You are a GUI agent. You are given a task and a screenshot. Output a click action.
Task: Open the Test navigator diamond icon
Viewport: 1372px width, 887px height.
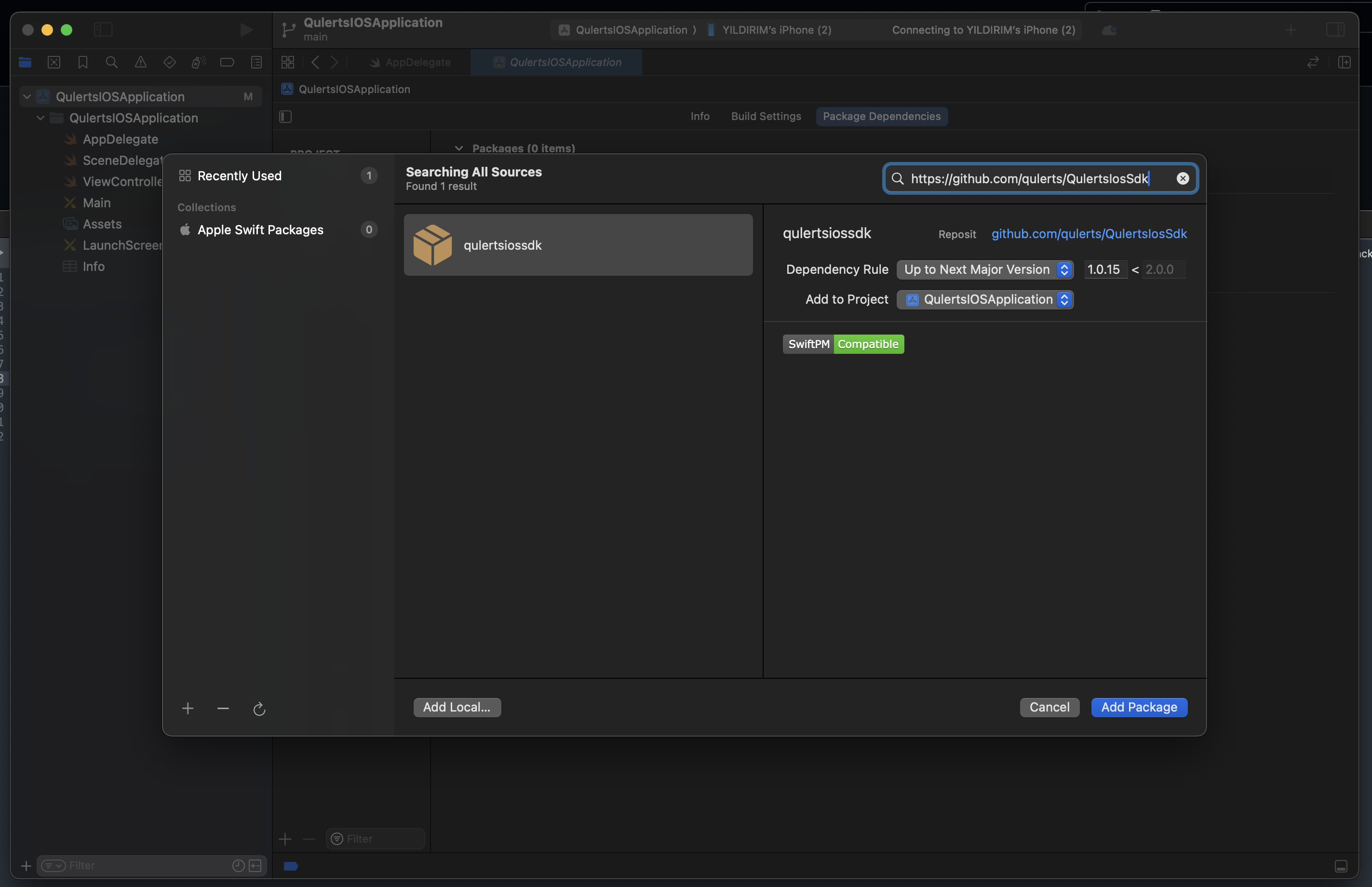pyautogui.click(x=169, y=62)
